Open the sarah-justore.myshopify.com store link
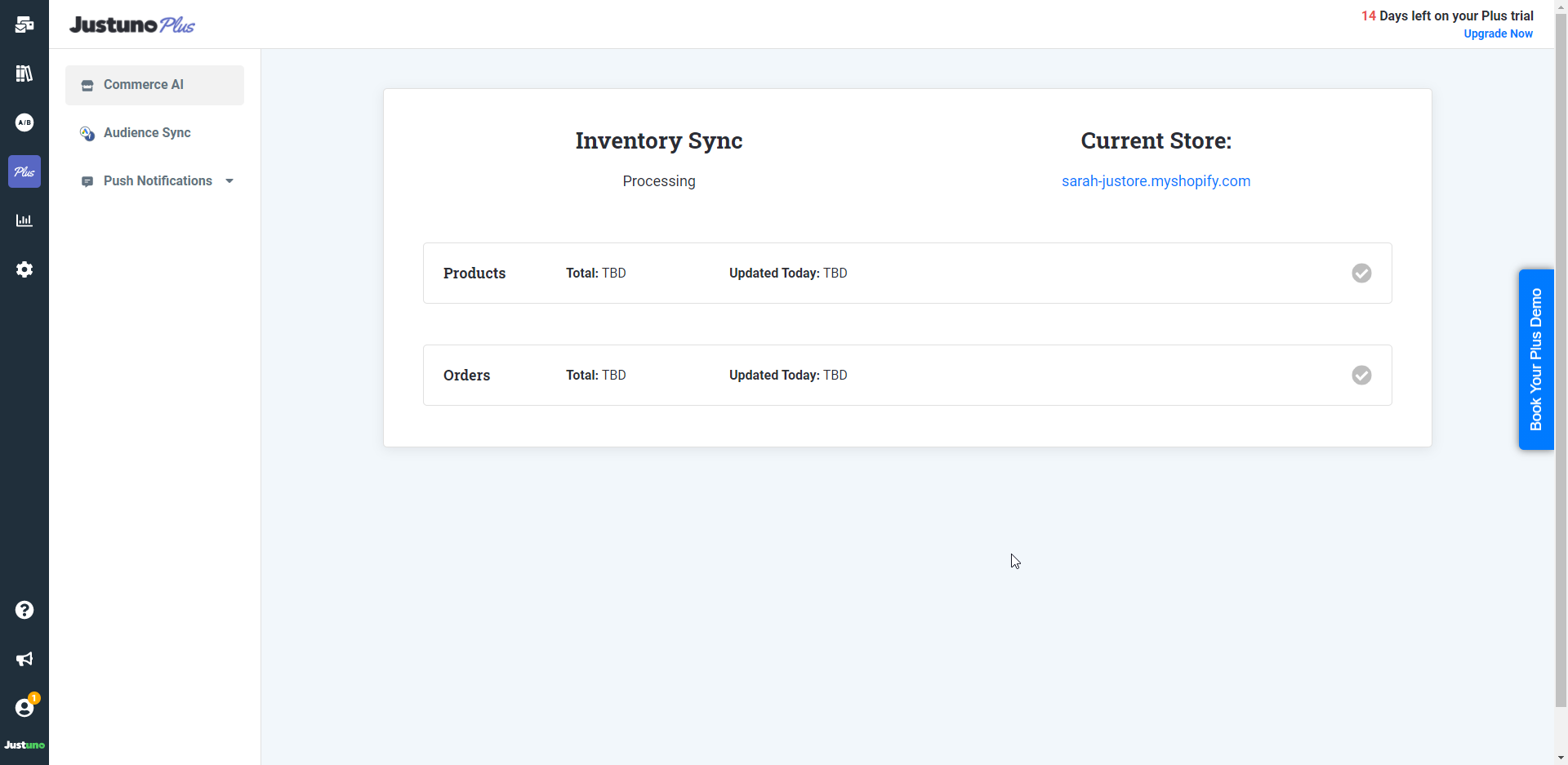 click(x=1155, y=180)
